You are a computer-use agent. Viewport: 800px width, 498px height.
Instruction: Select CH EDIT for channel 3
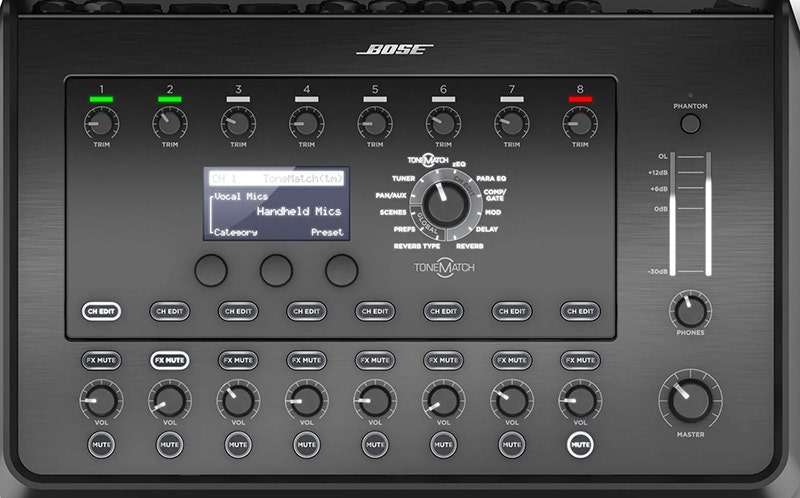tap(238, 311)
